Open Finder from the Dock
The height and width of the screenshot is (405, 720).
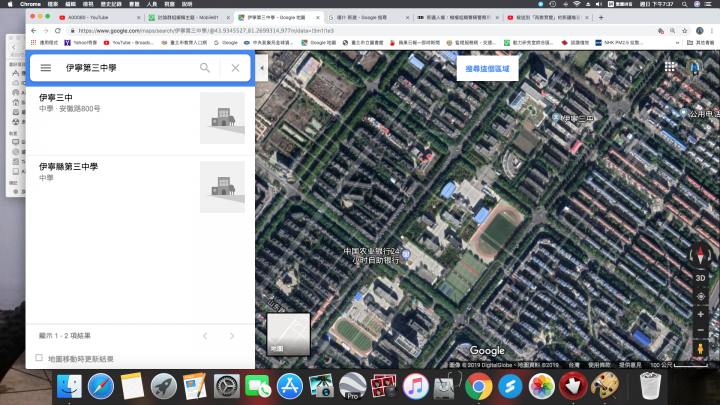[69, 386]
